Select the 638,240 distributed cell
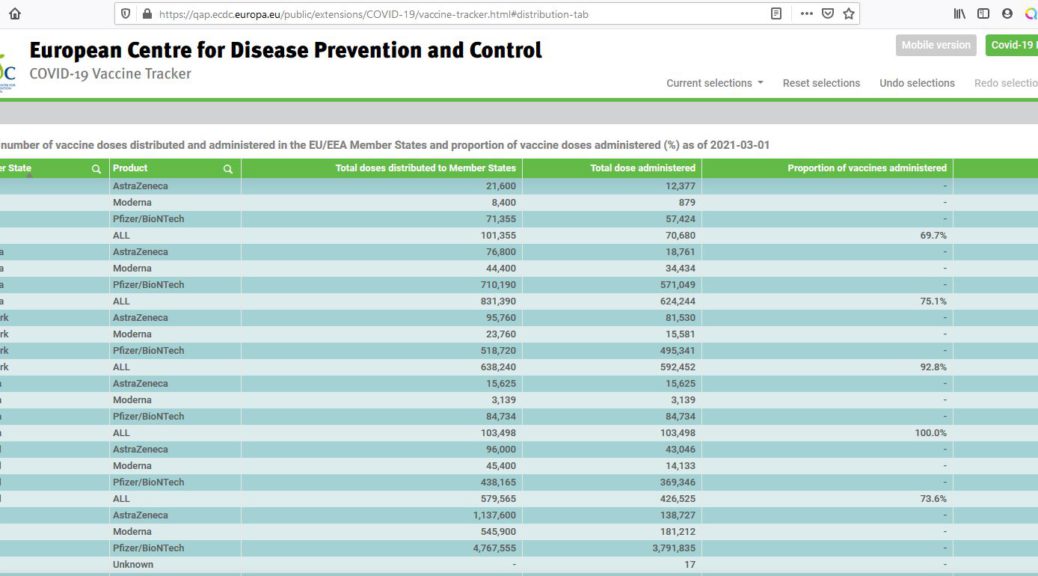The width and height of the screenshot is (1038, 576). (x=382, y=367)
